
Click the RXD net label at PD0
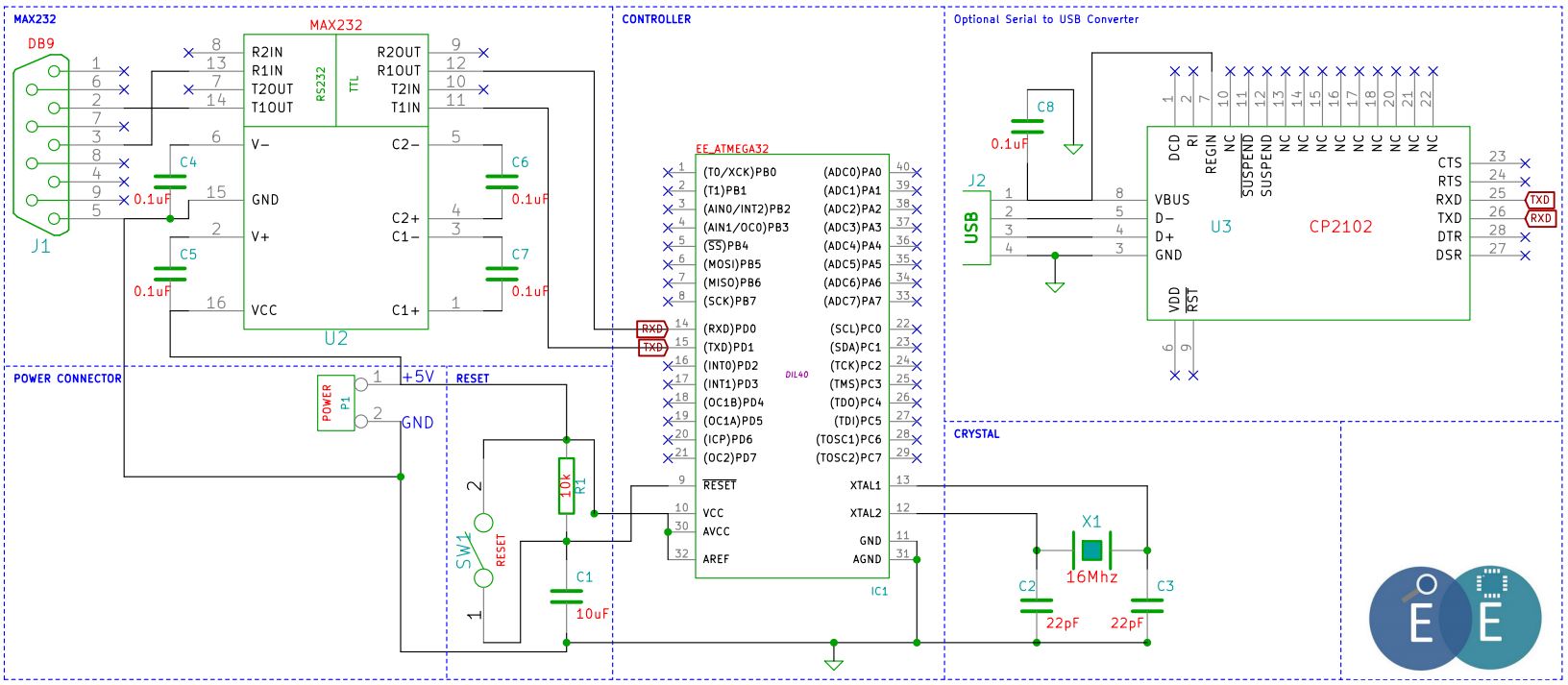pyautogui.click(x=652, y=329)
